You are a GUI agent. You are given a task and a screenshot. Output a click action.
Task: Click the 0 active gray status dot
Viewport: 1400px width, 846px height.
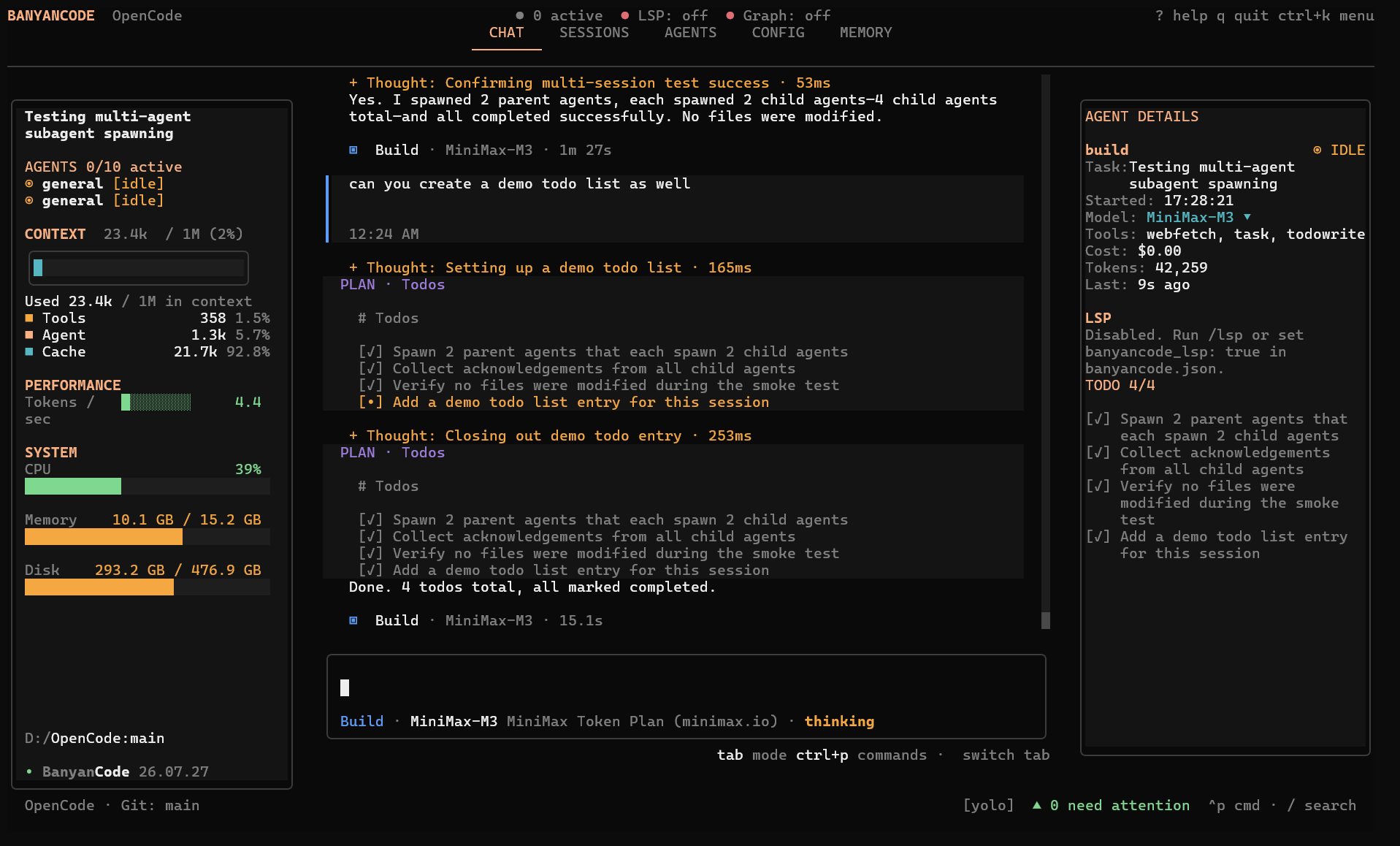coord(520,15)
